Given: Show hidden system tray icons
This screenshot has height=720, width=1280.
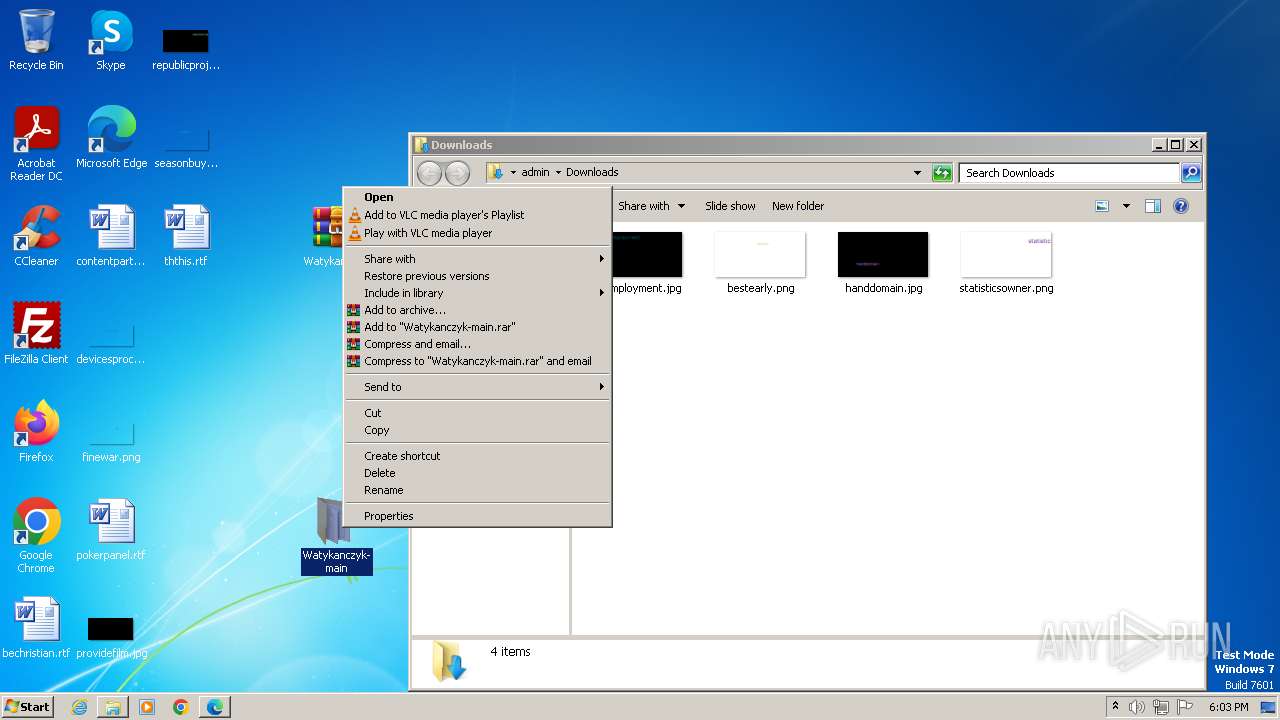Looking at the screenshot, I should [1115, 707].
